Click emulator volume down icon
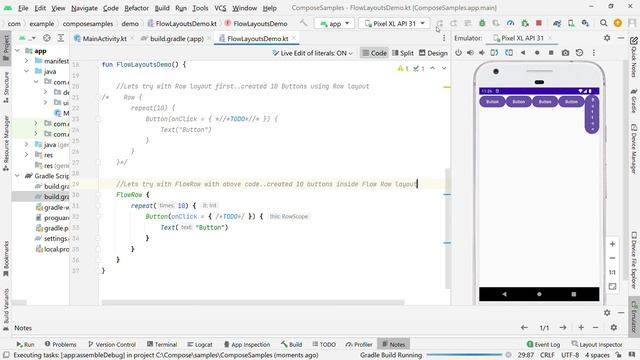This screenshot has height=360, width=640. 482,53
